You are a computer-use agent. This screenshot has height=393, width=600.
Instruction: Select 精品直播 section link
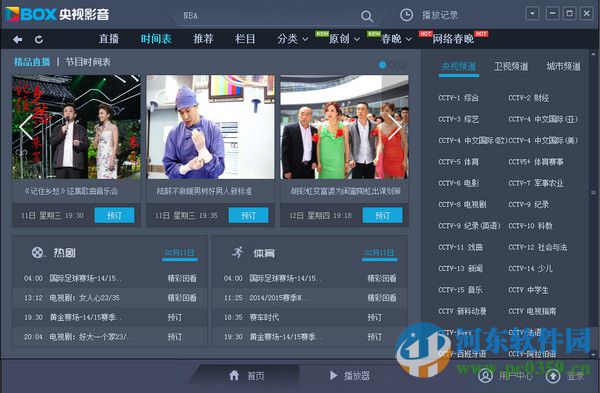point(32,62)
